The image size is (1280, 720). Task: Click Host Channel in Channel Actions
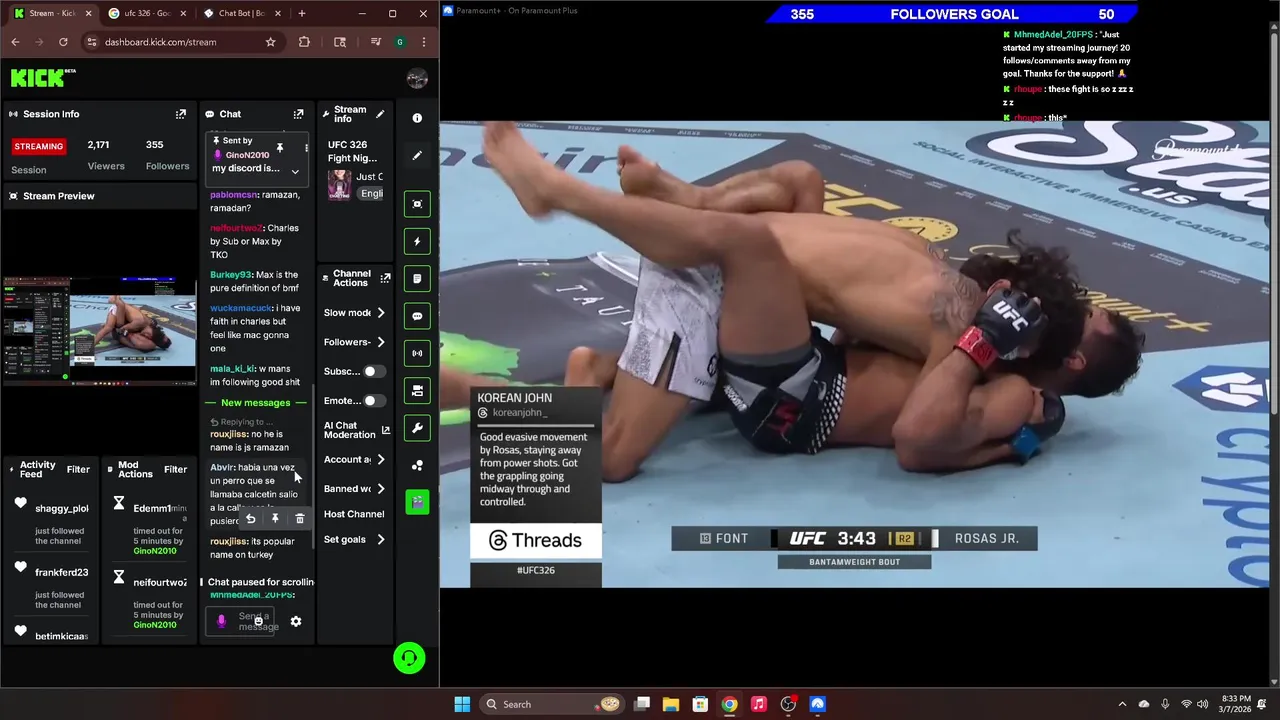pos(354,514)
